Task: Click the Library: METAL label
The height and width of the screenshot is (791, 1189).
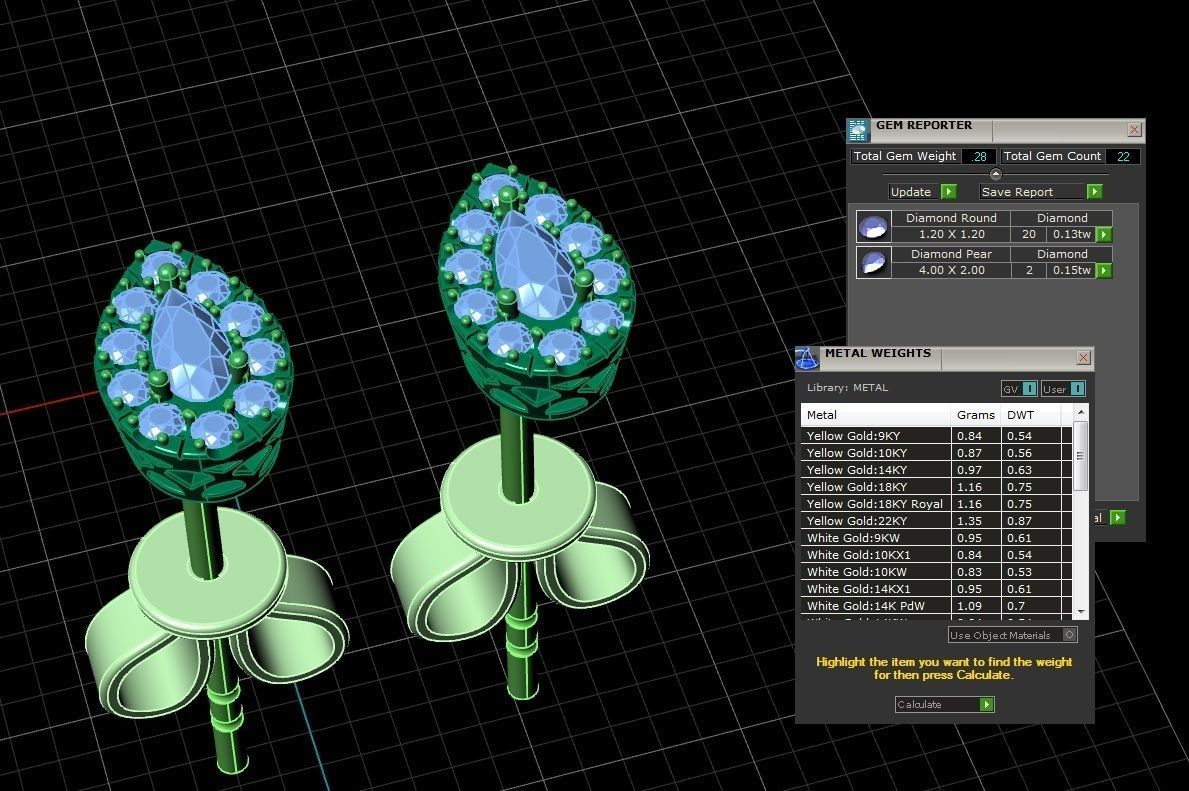Action: tap(847, 388)
